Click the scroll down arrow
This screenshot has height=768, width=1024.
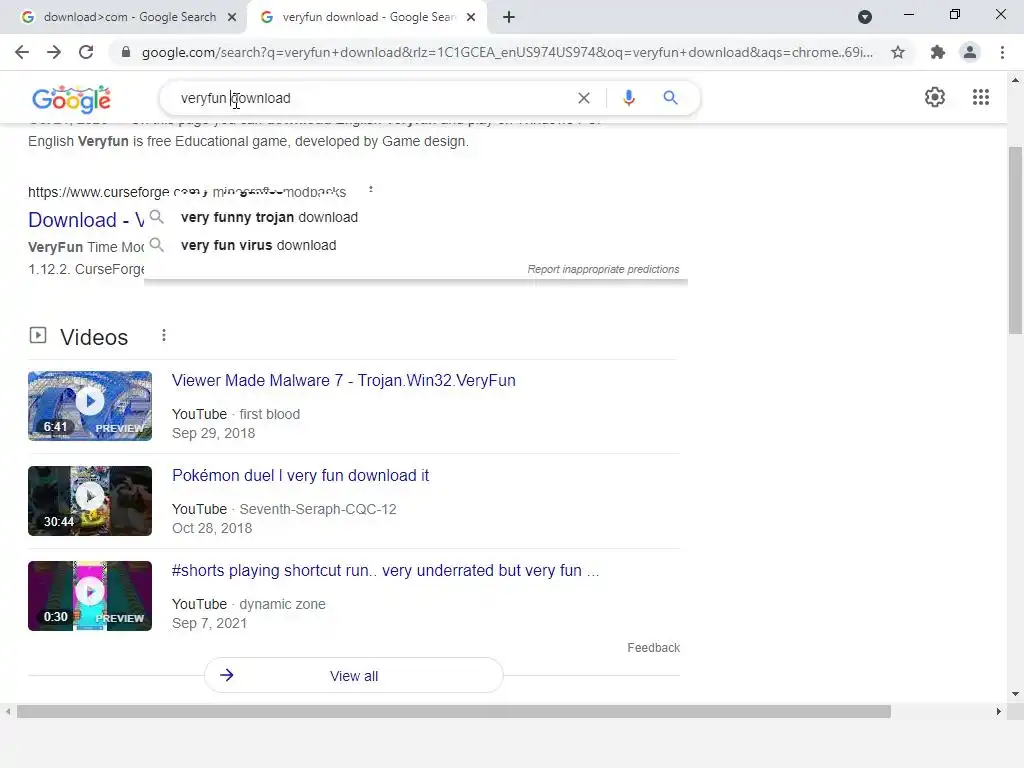(1015, 694)
